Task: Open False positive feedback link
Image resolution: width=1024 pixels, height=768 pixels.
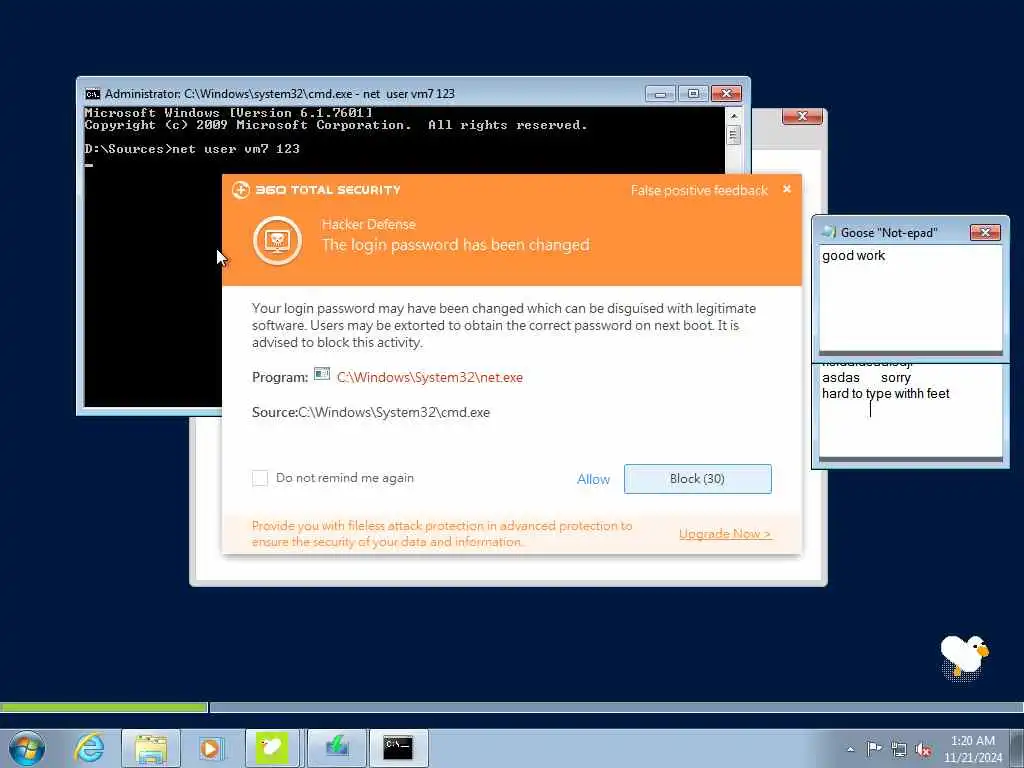Action: [x=699, y=190]
